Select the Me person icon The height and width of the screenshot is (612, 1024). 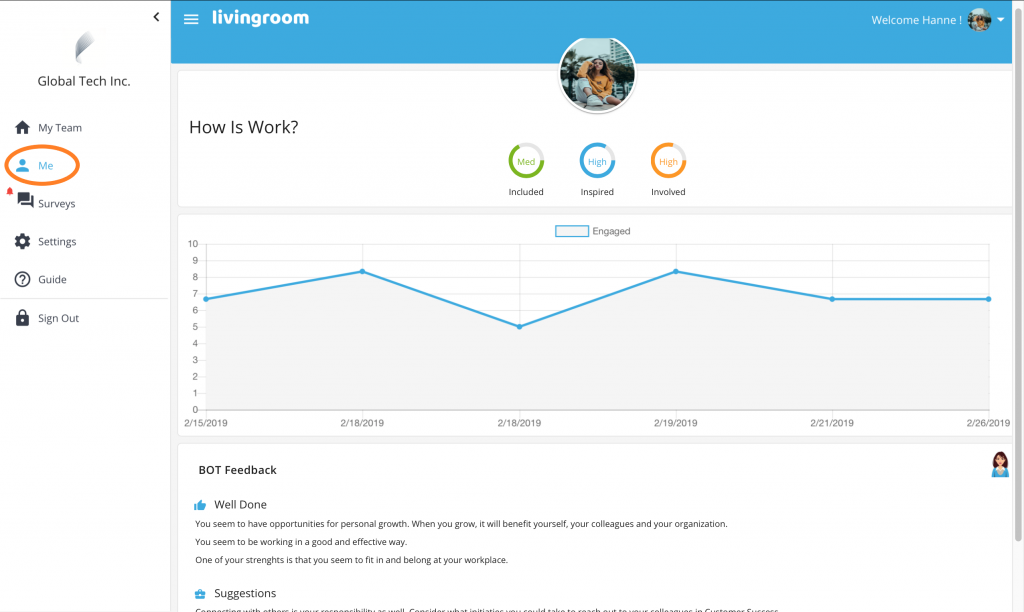[22, 165]
